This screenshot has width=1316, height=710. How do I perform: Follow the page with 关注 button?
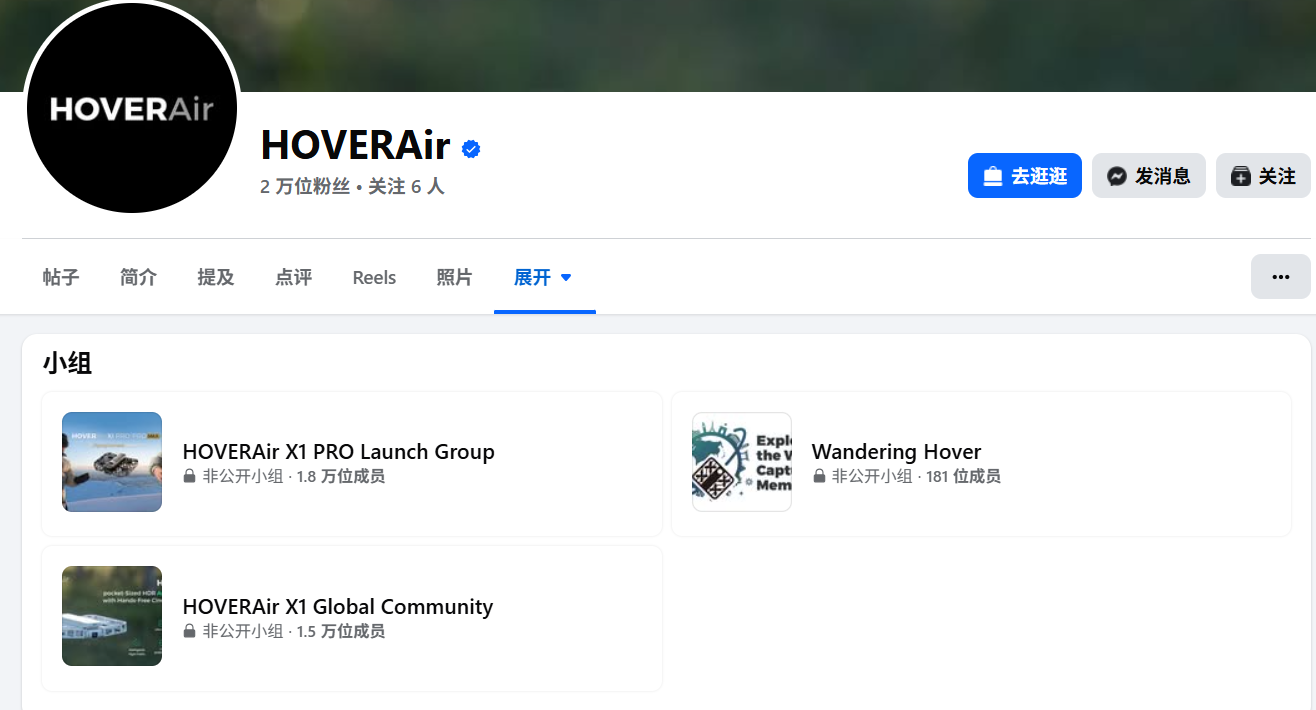(1262, 176)
